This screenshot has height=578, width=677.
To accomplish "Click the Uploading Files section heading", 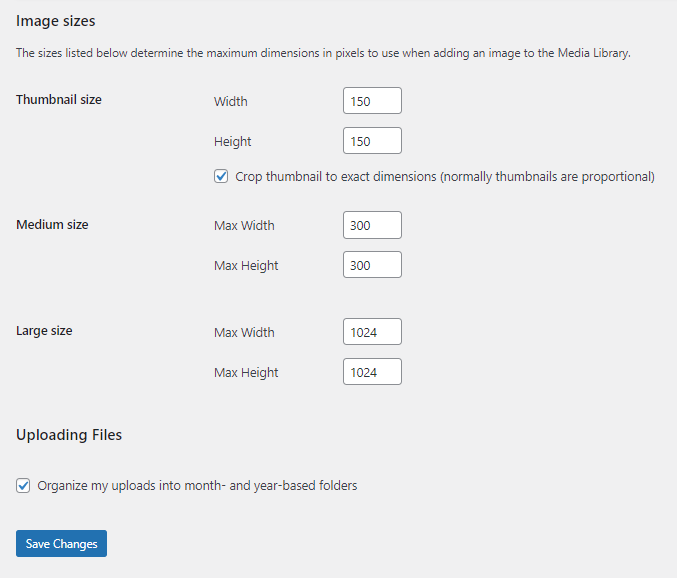I will pyautogui.click(x=69, y=435).
